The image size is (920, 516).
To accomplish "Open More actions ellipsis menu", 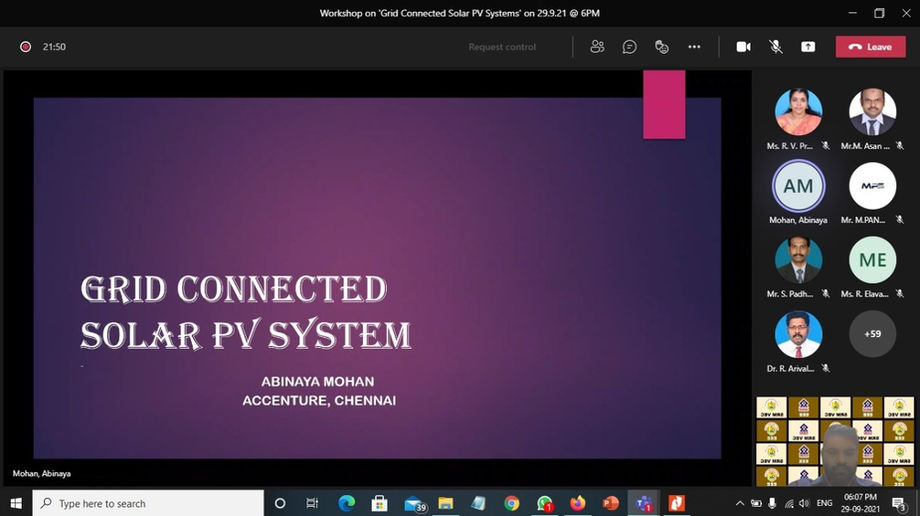I will coord(694,46).
